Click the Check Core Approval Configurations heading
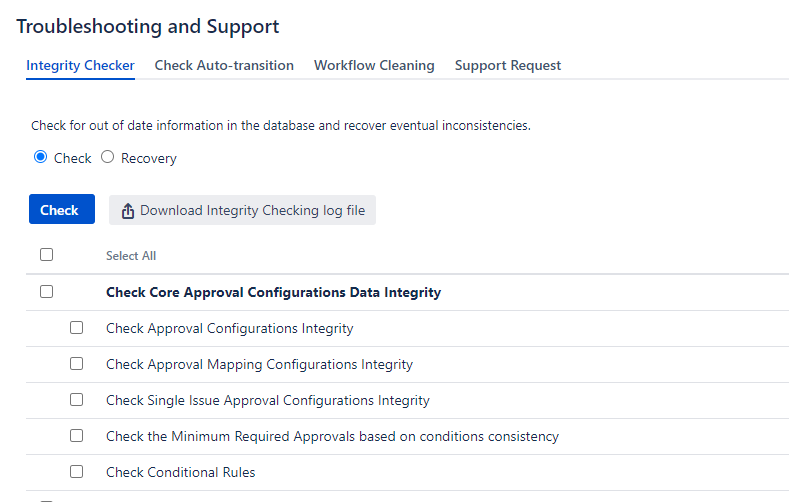Screen dimensions: 789x502 [273, 293]
